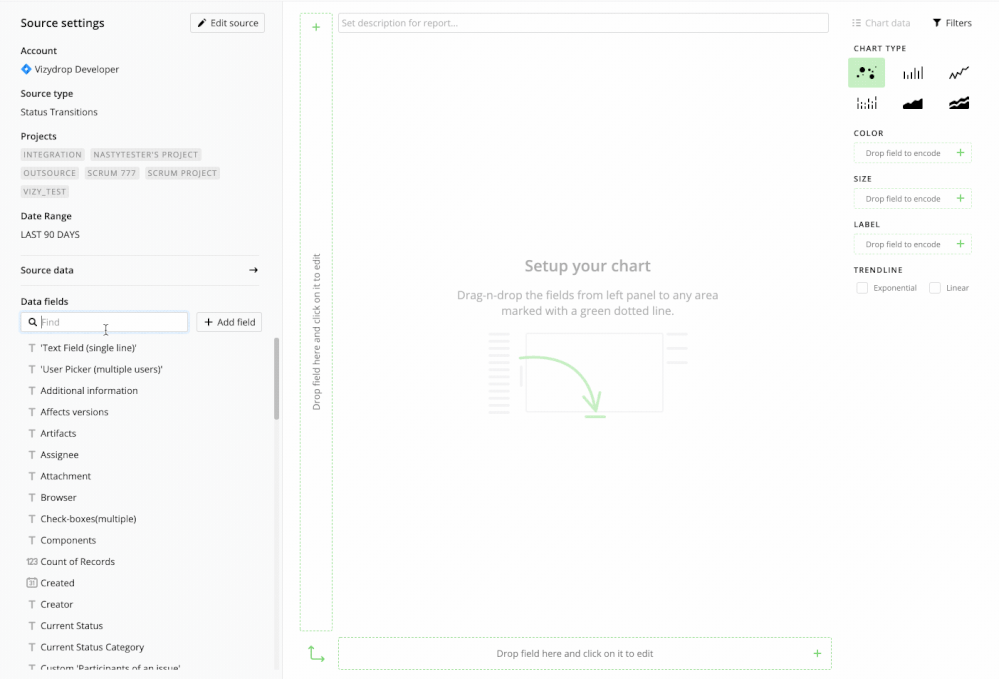Choose the line chart type
Screen dimensions: 999x679
[958, 72]
